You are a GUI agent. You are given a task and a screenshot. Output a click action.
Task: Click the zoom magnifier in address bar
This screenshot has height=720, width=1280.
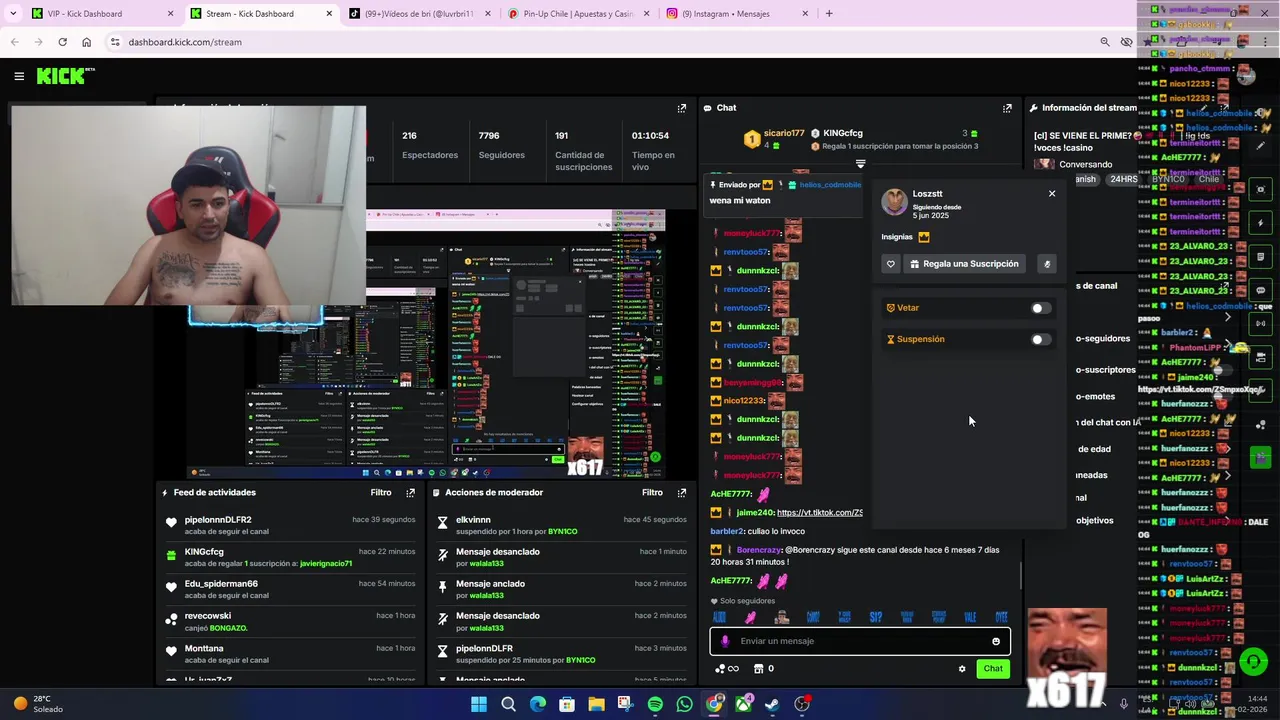[1104, 42]
